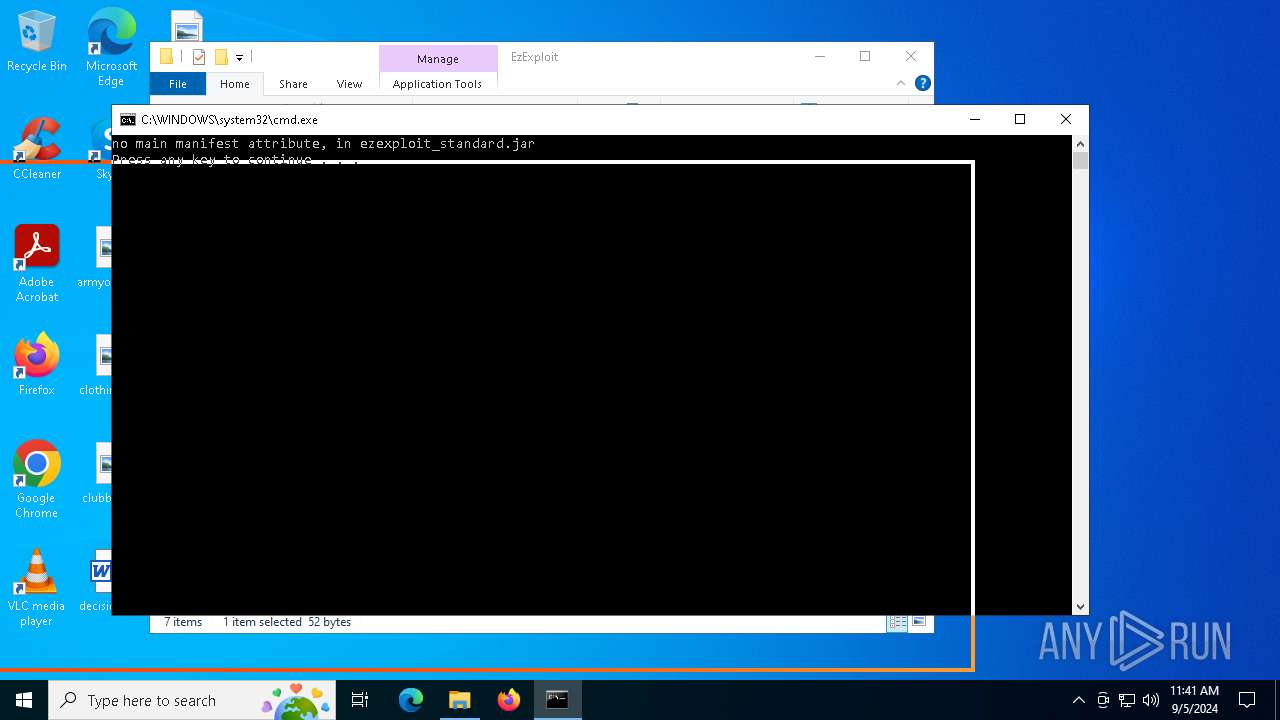Open File Explorer from the taskbar
1280x720 pixels.
pyautogui.click(x=459, y=700)
